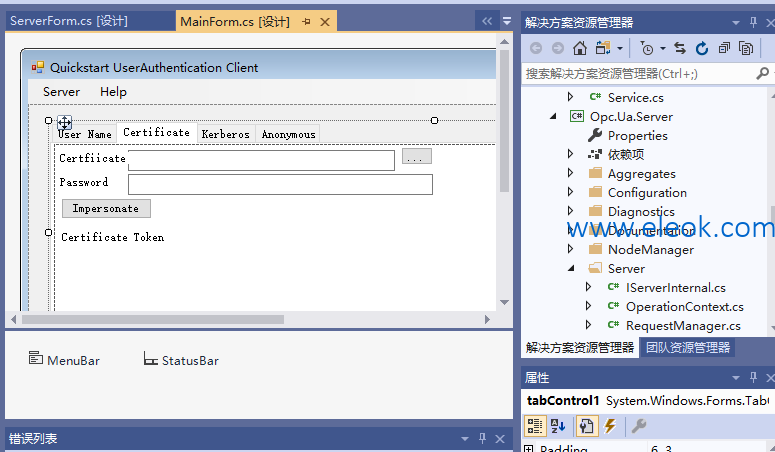Open dropdown arrow beside the view switch icon
The width and height of the screenshot is (775, 452).
click(620, 48)
